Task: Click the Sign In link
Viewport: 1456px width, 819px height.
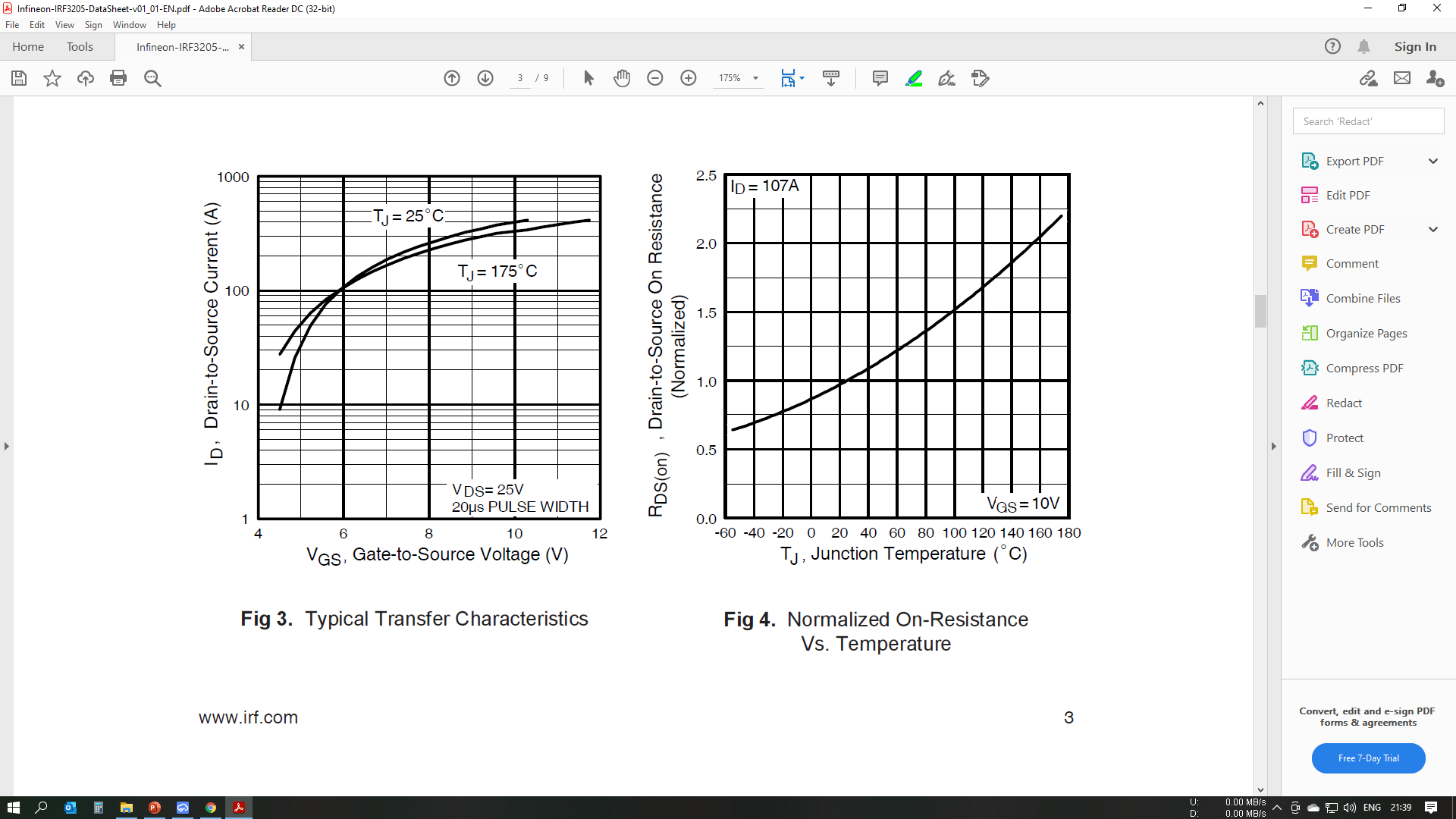Action: pyautogui.click(x=1415, y=47)
